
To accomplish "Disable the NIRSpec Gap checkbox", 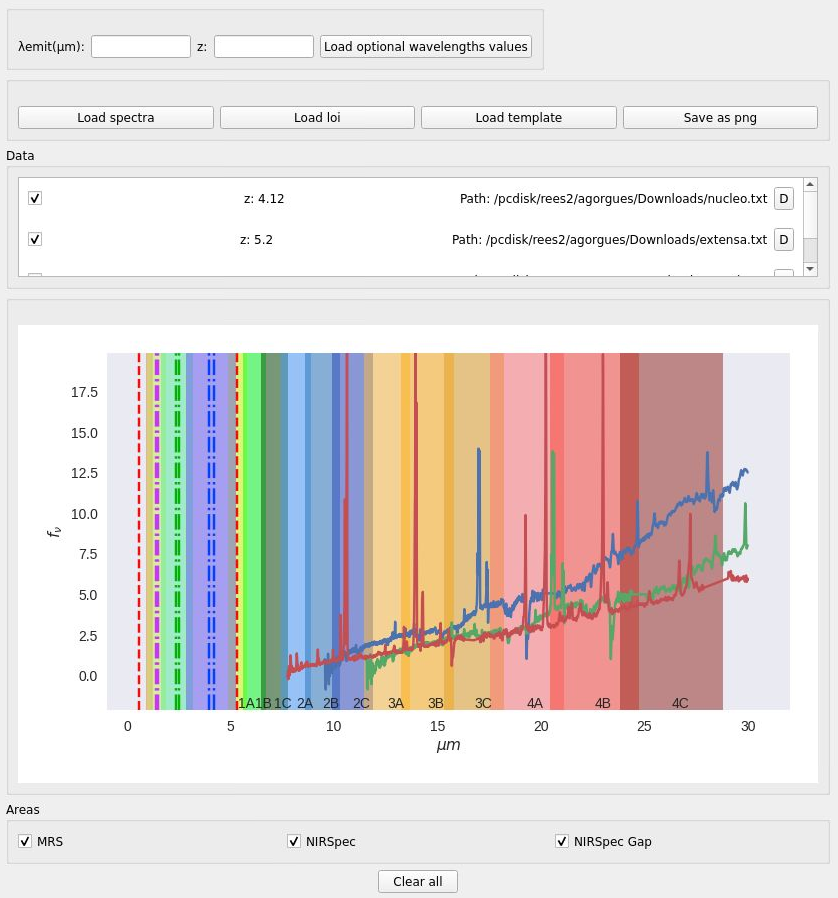I will coord(562,841).
